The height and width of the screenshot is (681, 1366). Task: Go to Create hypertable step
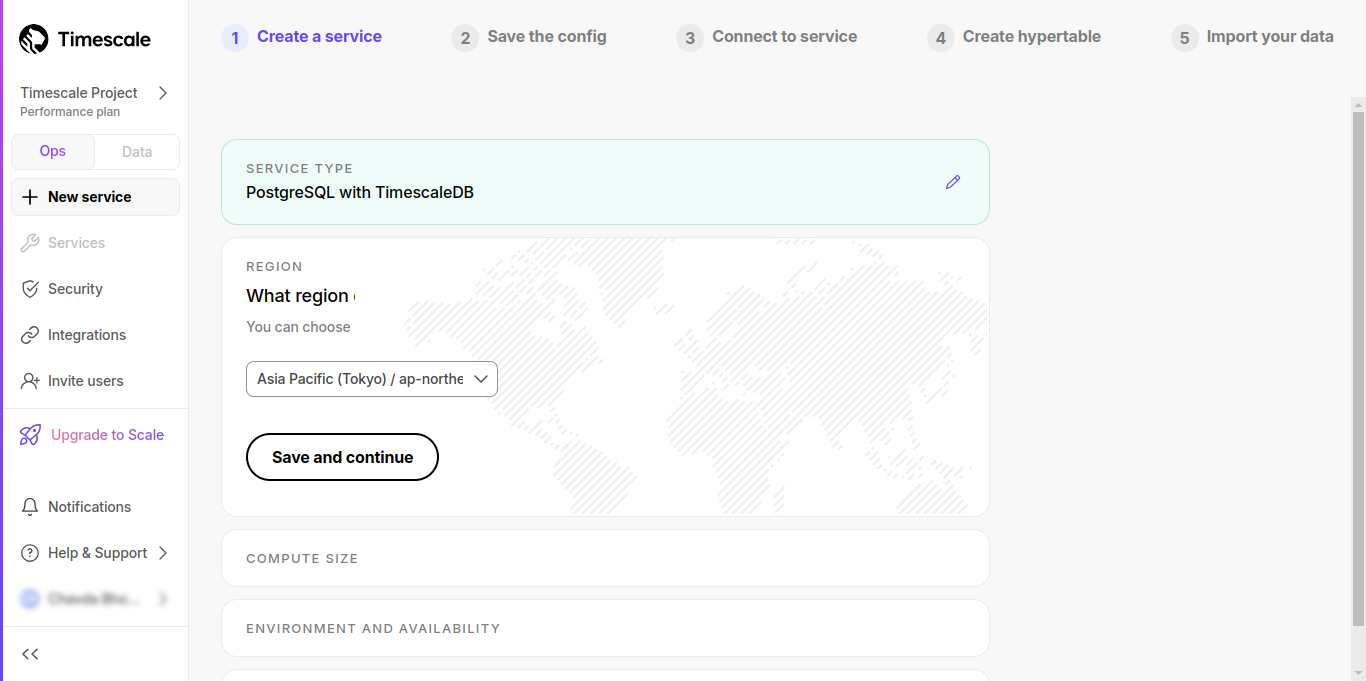tap(1032, 36)
